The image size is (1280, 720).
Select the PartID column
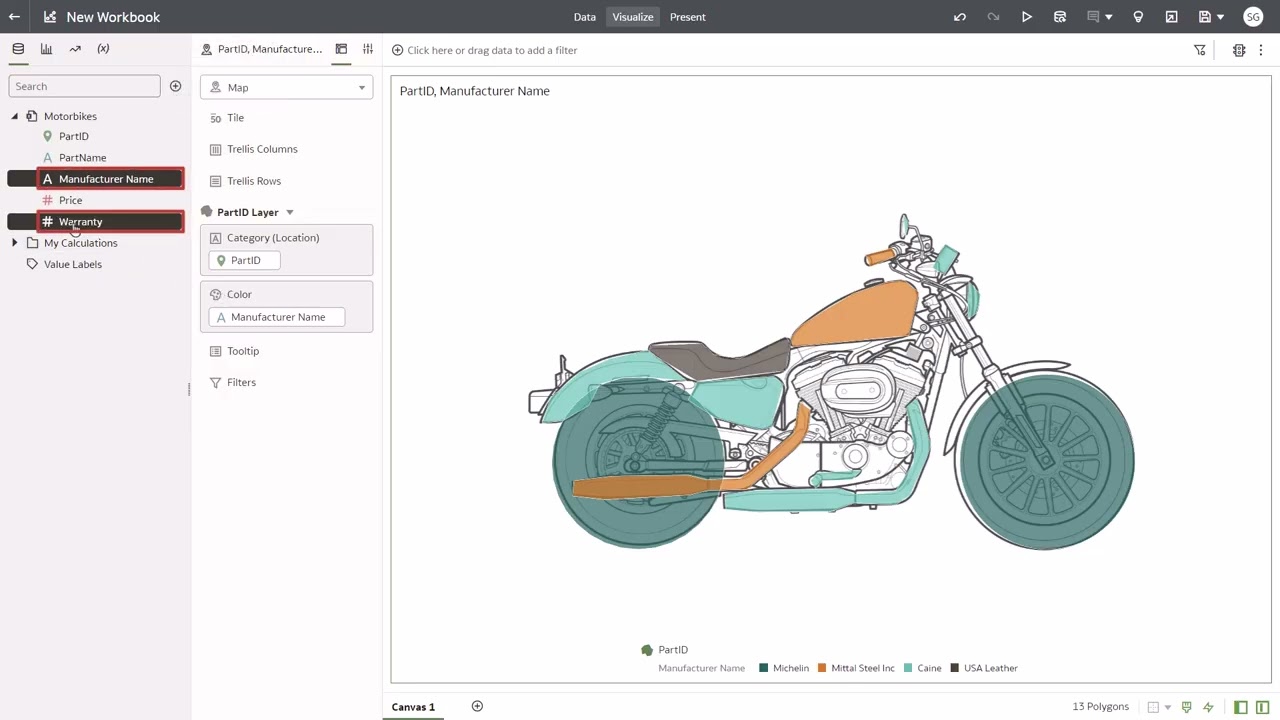coord(74,136)
